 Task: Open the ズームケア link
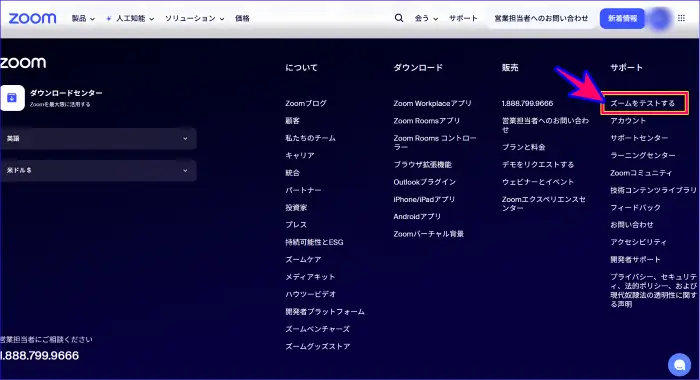point(303,259)
